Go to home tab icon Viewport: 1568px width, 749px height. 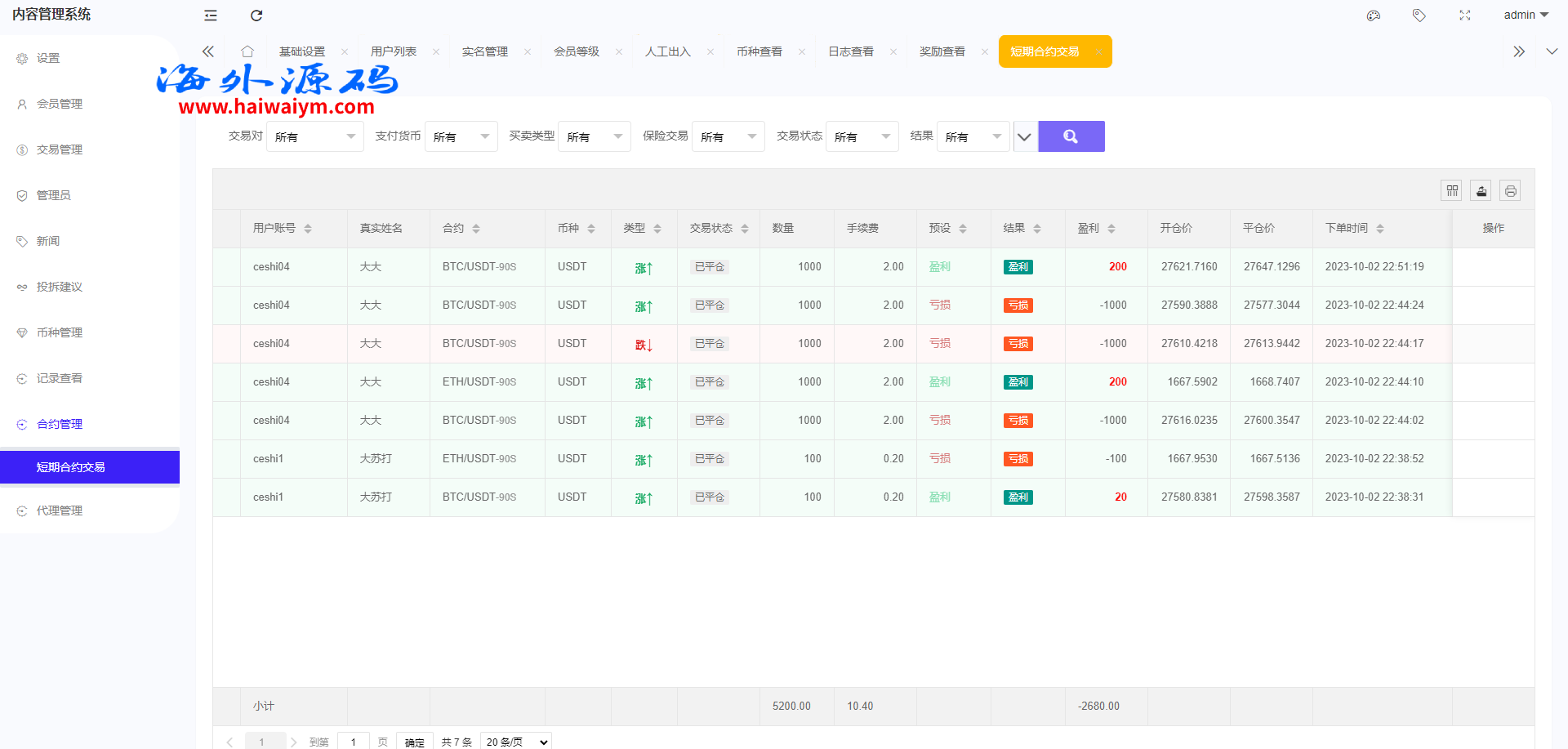tap(247, 51)
